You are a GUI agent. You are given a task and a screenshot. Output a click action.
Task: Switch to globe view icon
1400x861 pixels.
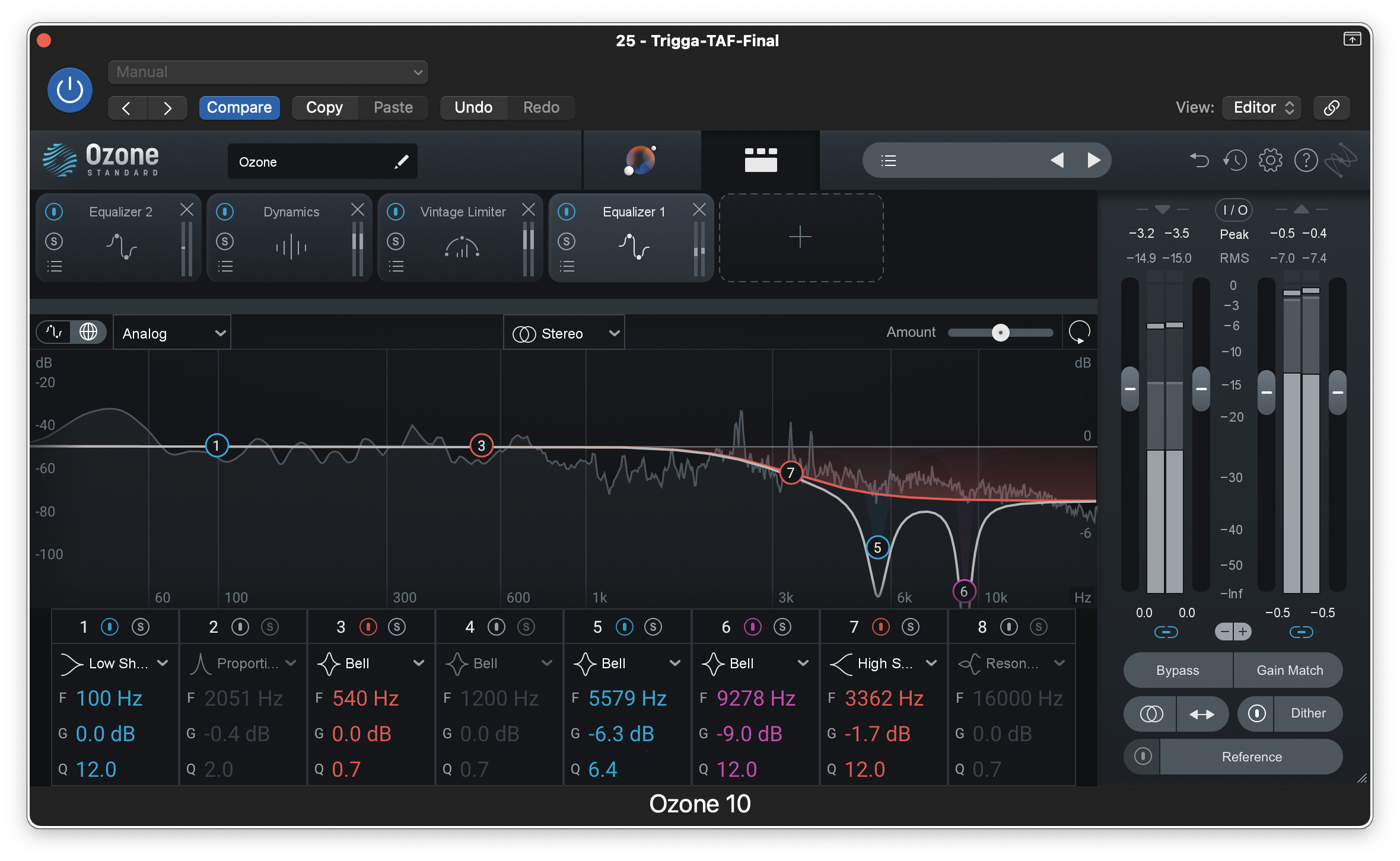(x=88, y=332)
